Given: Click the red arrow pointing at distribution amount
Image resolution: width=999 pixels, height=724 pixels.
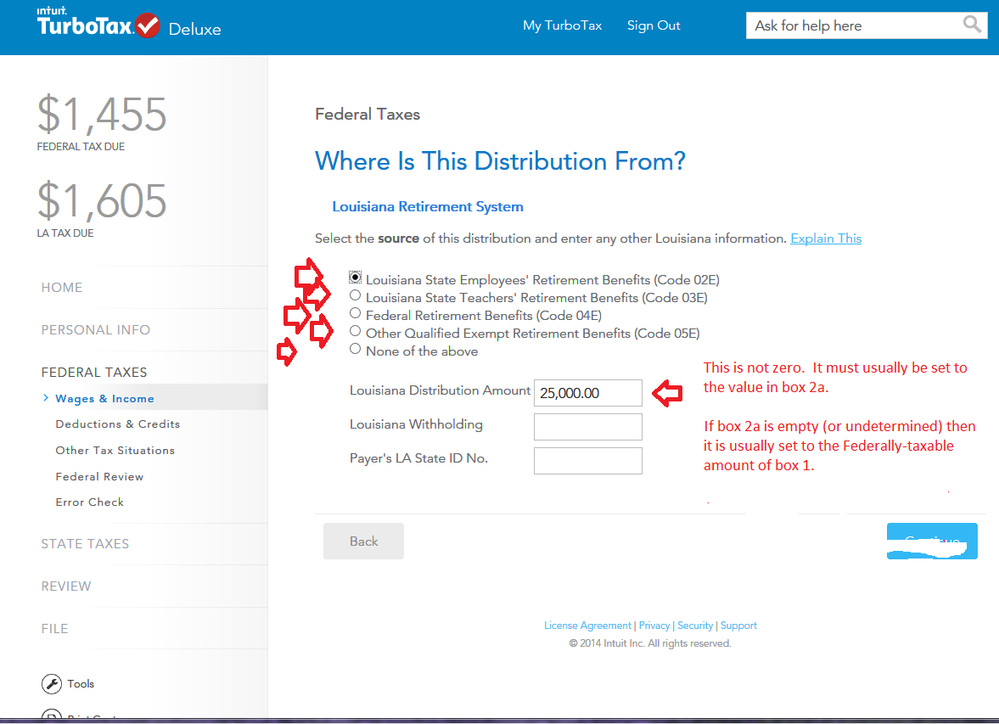Looking at the screenshot, I should 667,393.
